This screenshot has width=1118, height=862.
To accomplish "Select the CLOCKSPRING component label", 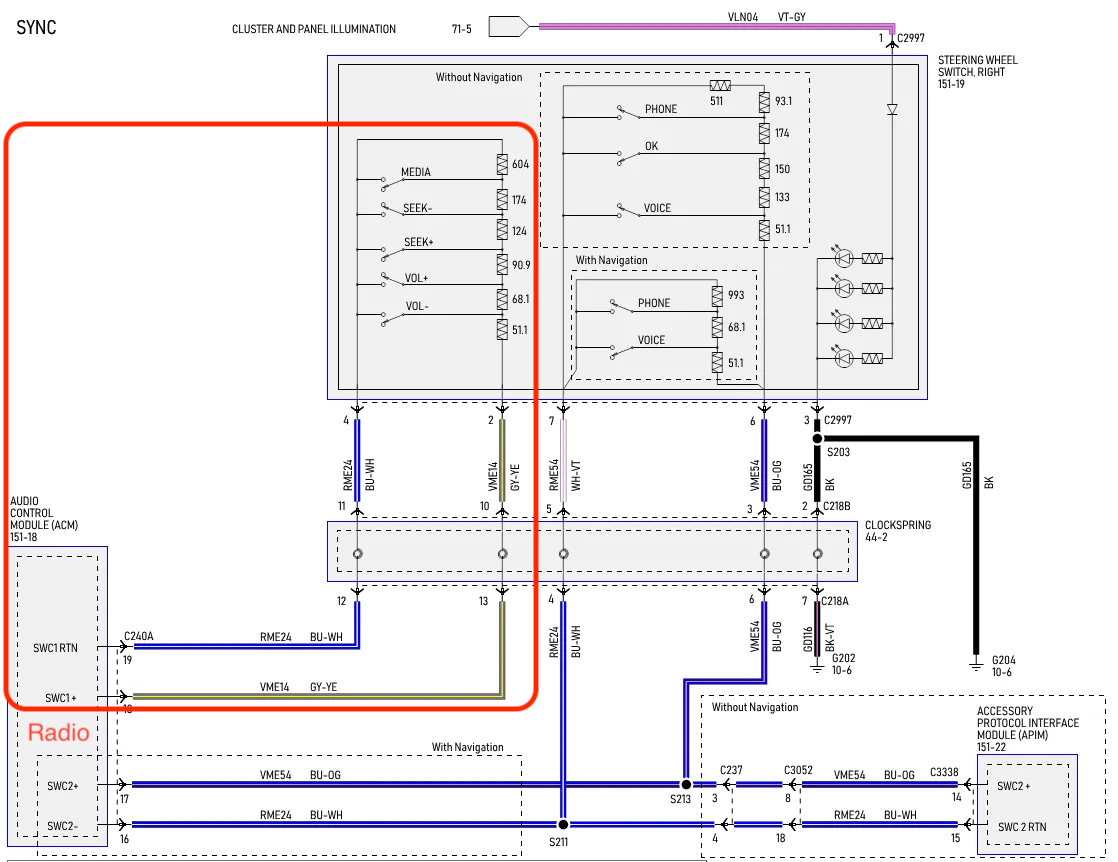I will tap(898, 525).
